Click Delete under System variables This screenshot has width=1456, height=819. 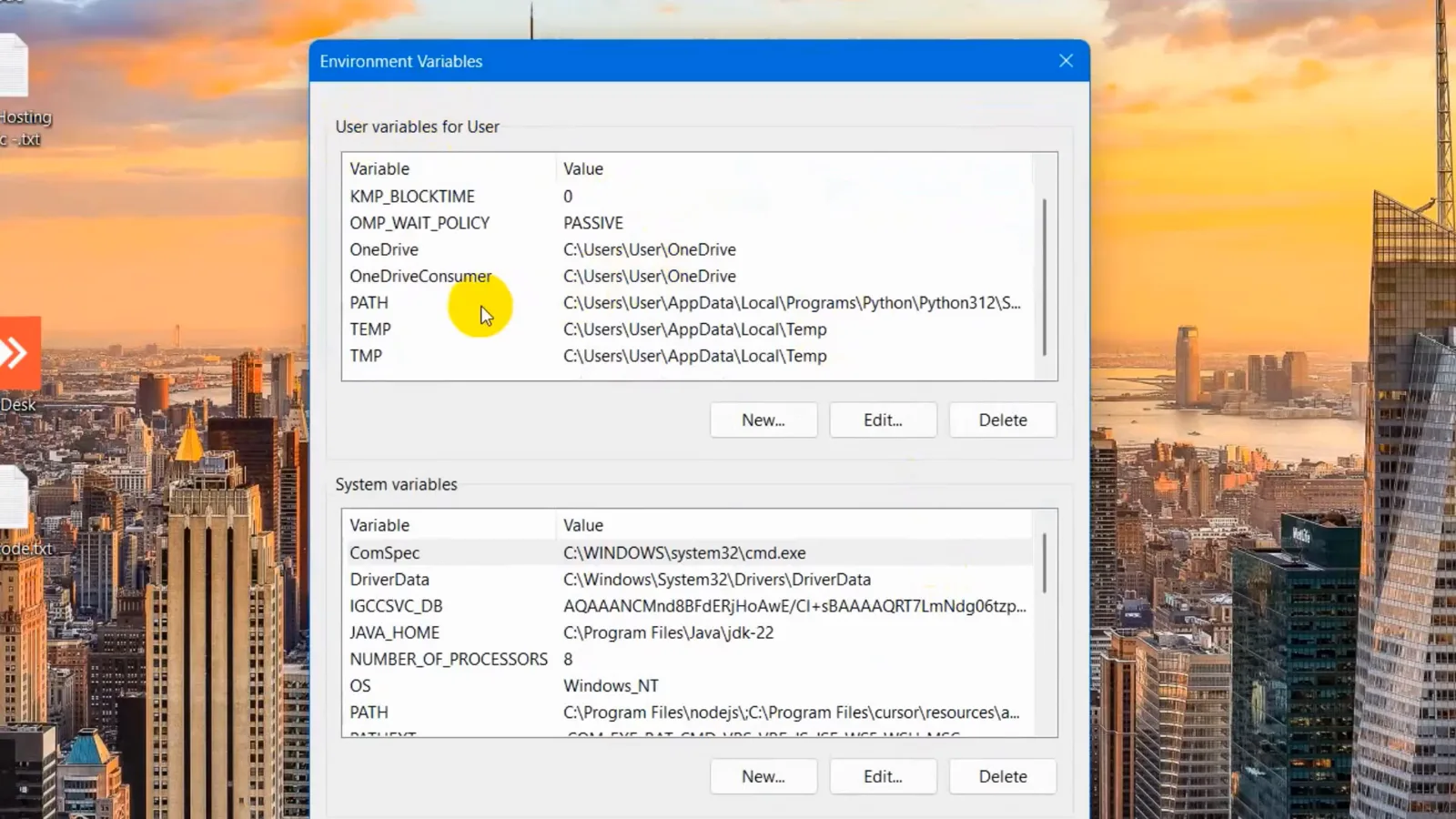tap(1003, 777)
